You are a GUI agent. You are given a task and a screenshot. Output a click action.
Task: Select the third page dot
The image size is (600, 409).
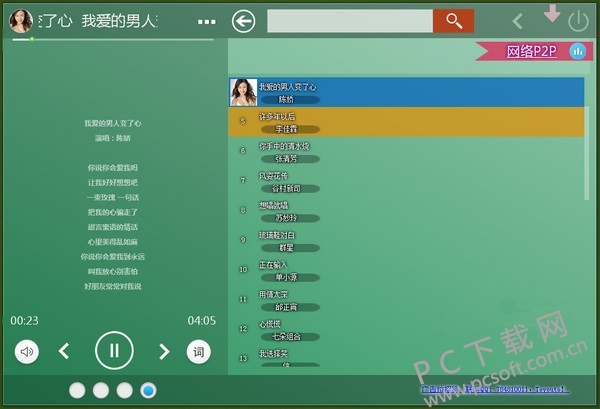tap(125, 391)
